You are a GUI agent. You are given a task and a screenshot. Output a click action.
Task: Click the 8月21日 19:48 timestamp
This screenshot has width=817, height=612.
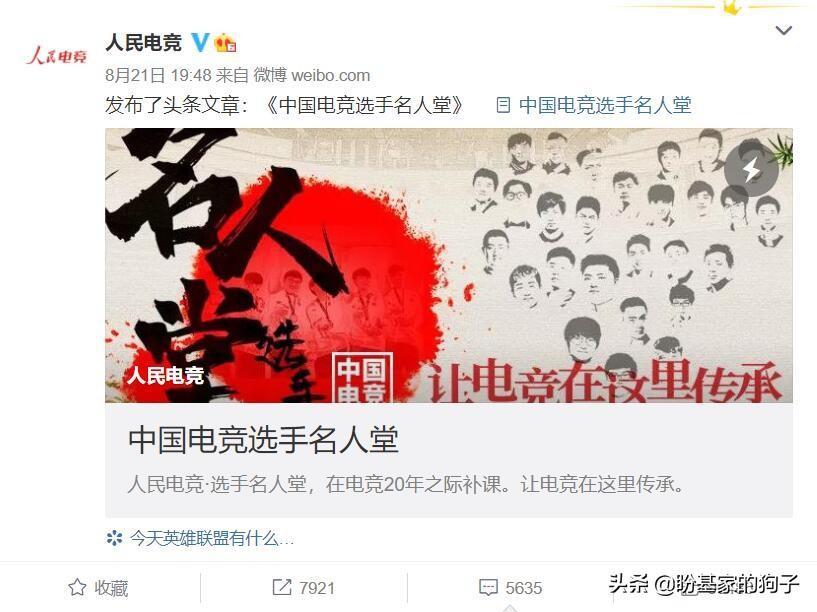pos(158,75)
